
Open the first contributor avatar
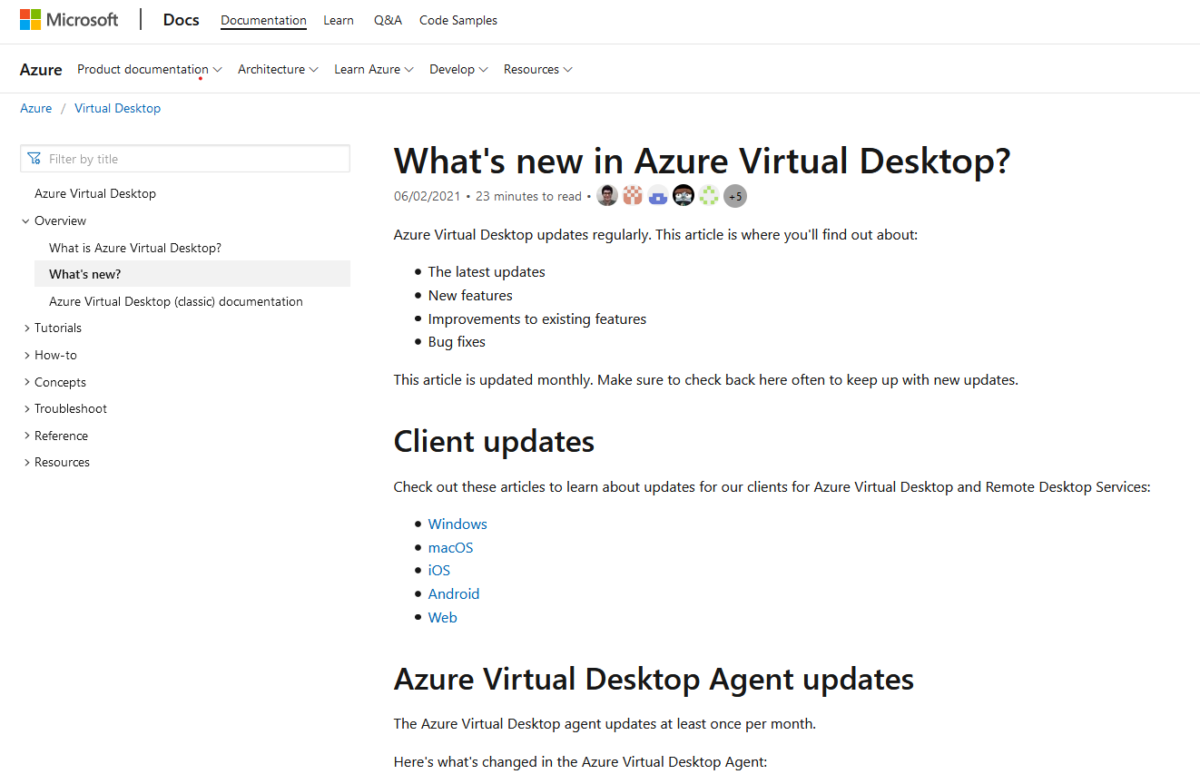607,195
